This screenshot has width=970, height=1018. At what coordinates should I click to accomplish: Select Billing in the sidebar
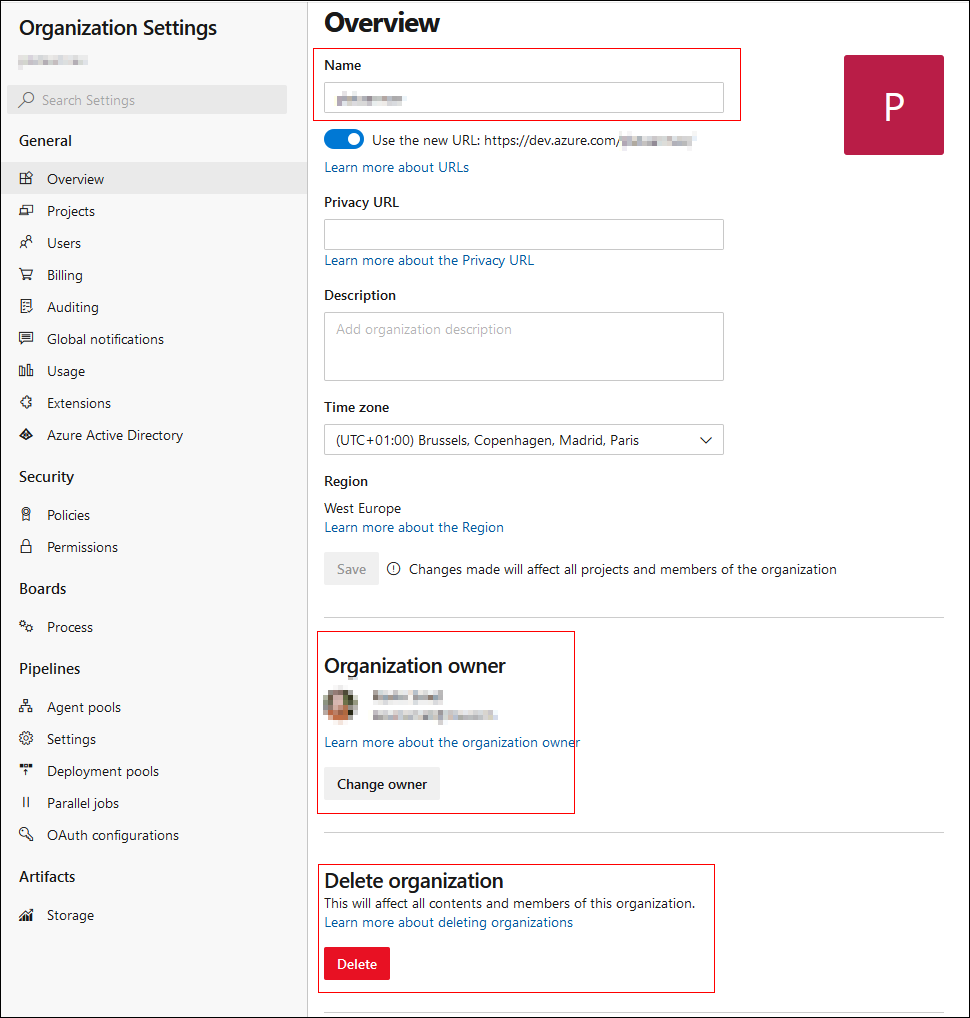coord(154,275)
